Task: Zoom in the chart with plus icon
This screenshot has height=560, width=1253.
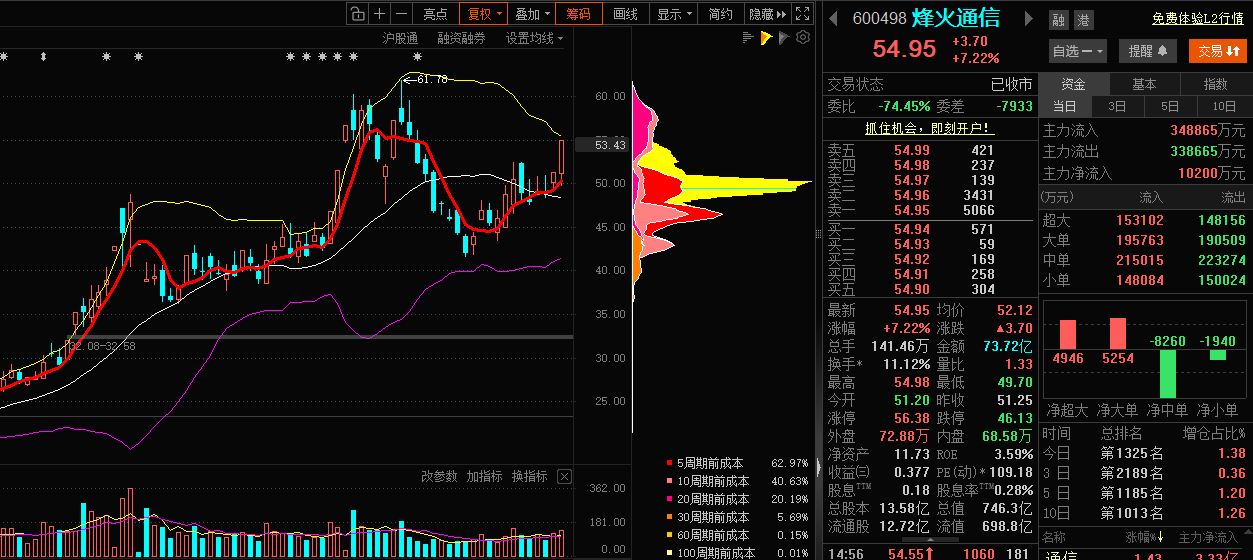Action: click(x=379, y=14)
